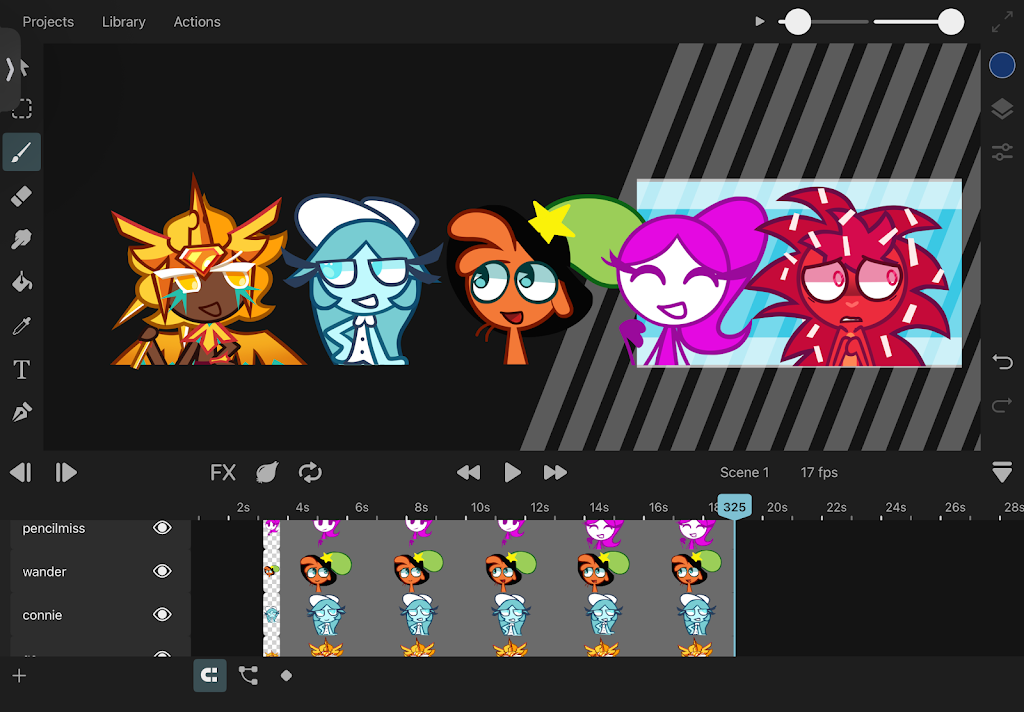
Task: Select the marquee selection tool
Action: pos(22,108)
